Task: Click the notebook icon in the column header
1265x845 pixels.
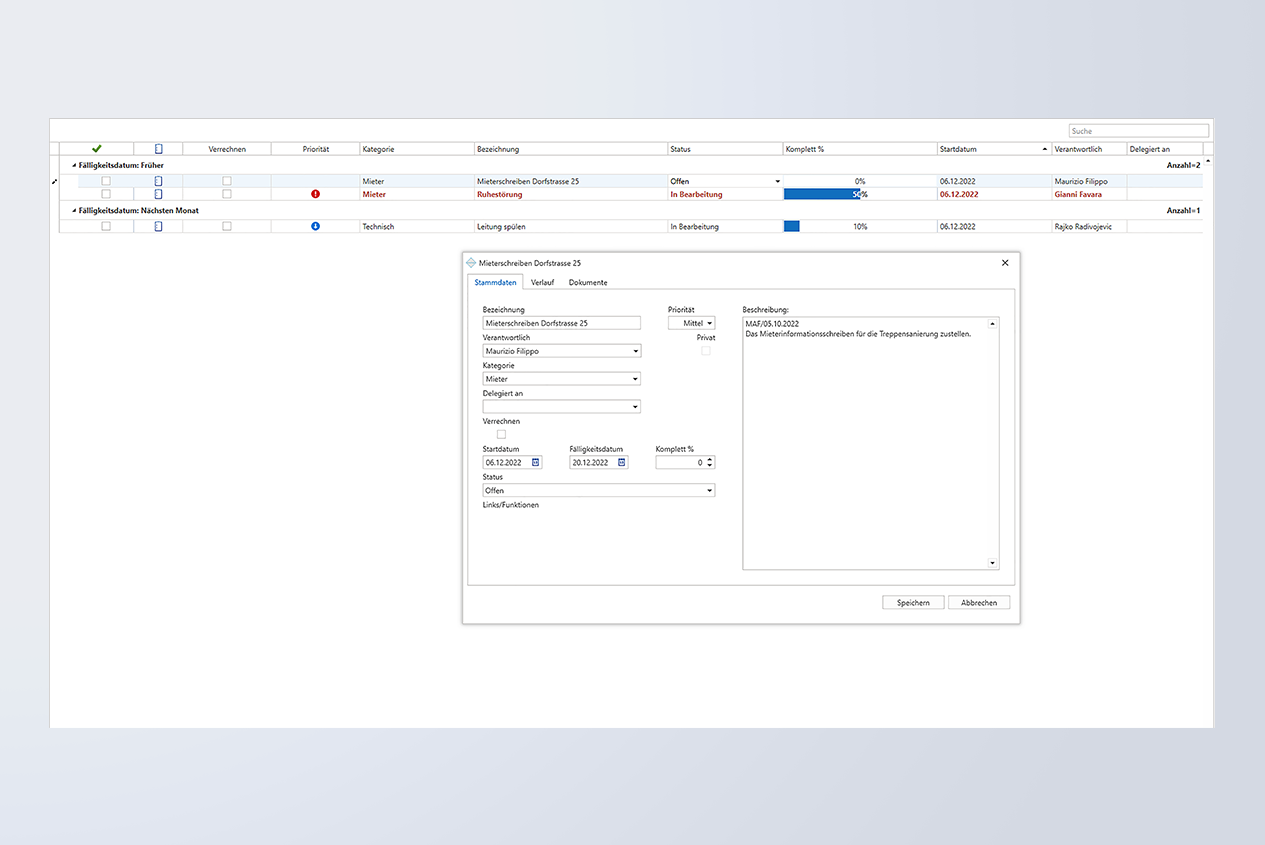Action: click(x=158, y=149)
